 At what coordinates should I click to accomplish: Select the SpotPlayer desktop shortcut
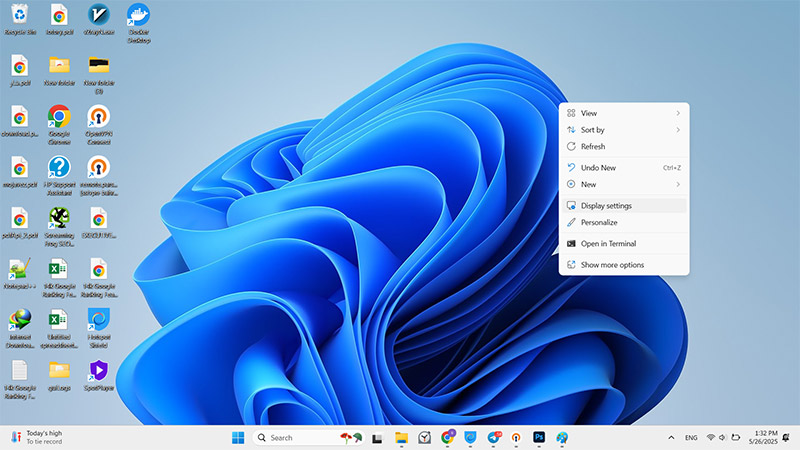tap(98, 376)
